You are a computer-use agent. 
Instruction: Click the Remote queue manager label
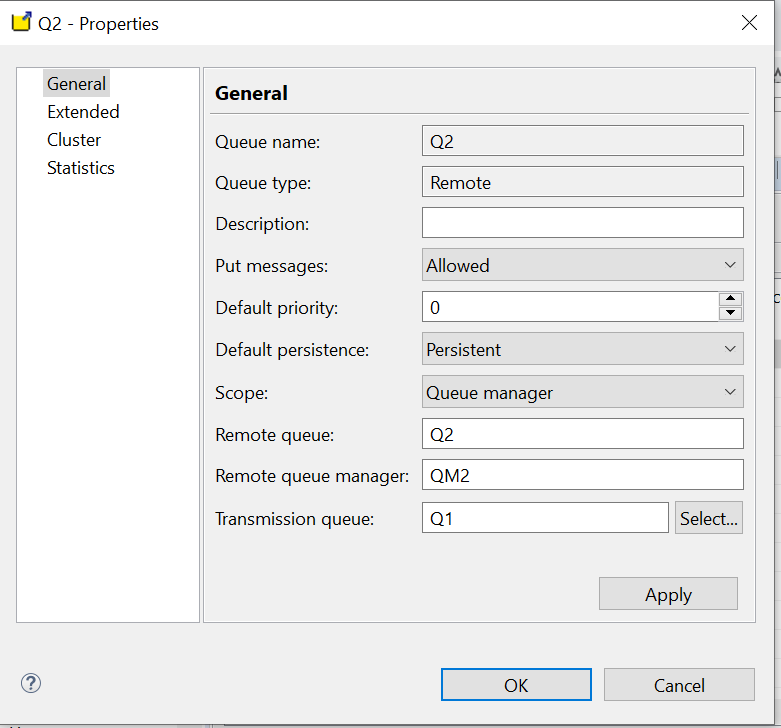pyautogui.click(x=312, y=476)
